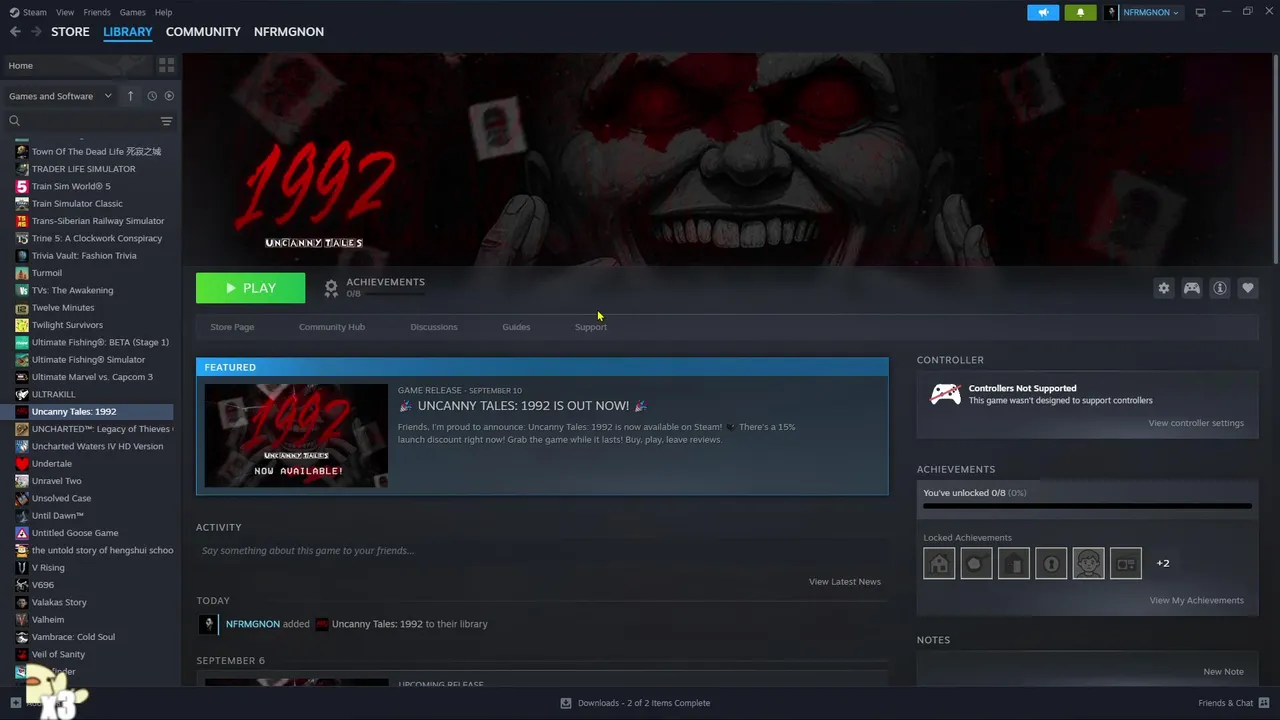Open the Discussions link
1280x720 pixels.
(x=434, y=327)
